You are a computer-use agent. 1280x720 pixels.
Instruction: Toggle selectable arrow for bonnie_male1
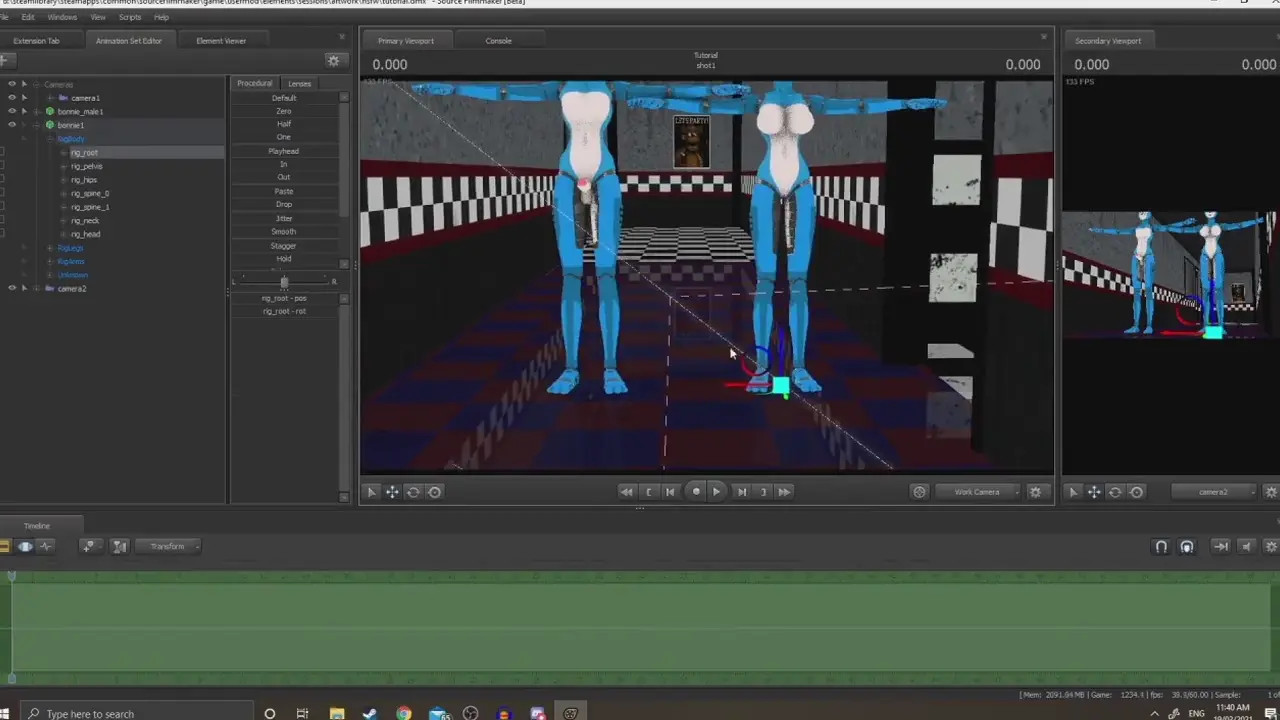click(24, 111)
